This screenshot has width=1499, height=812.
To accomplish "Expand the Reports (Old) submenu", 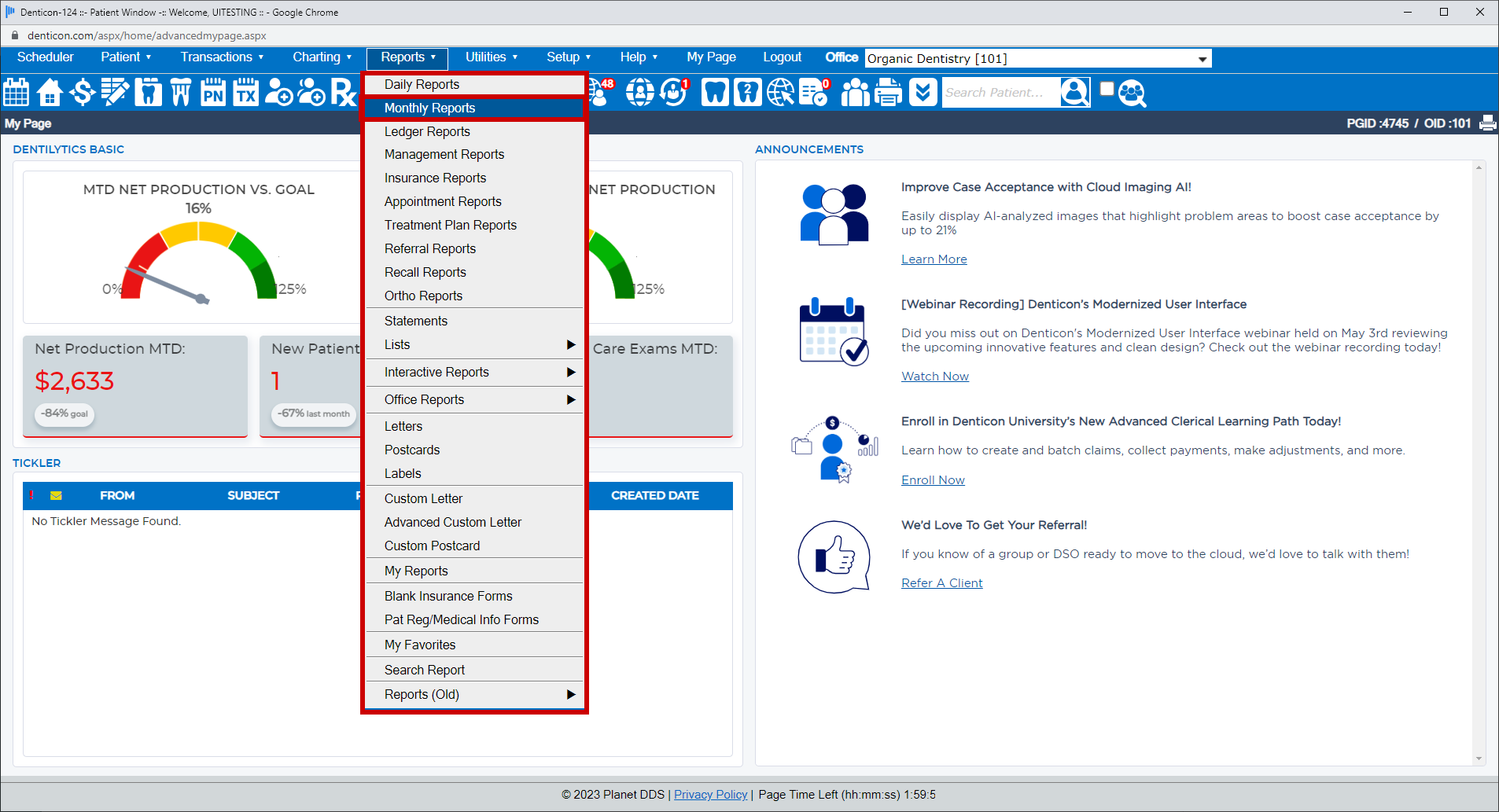I will point(474,694).
